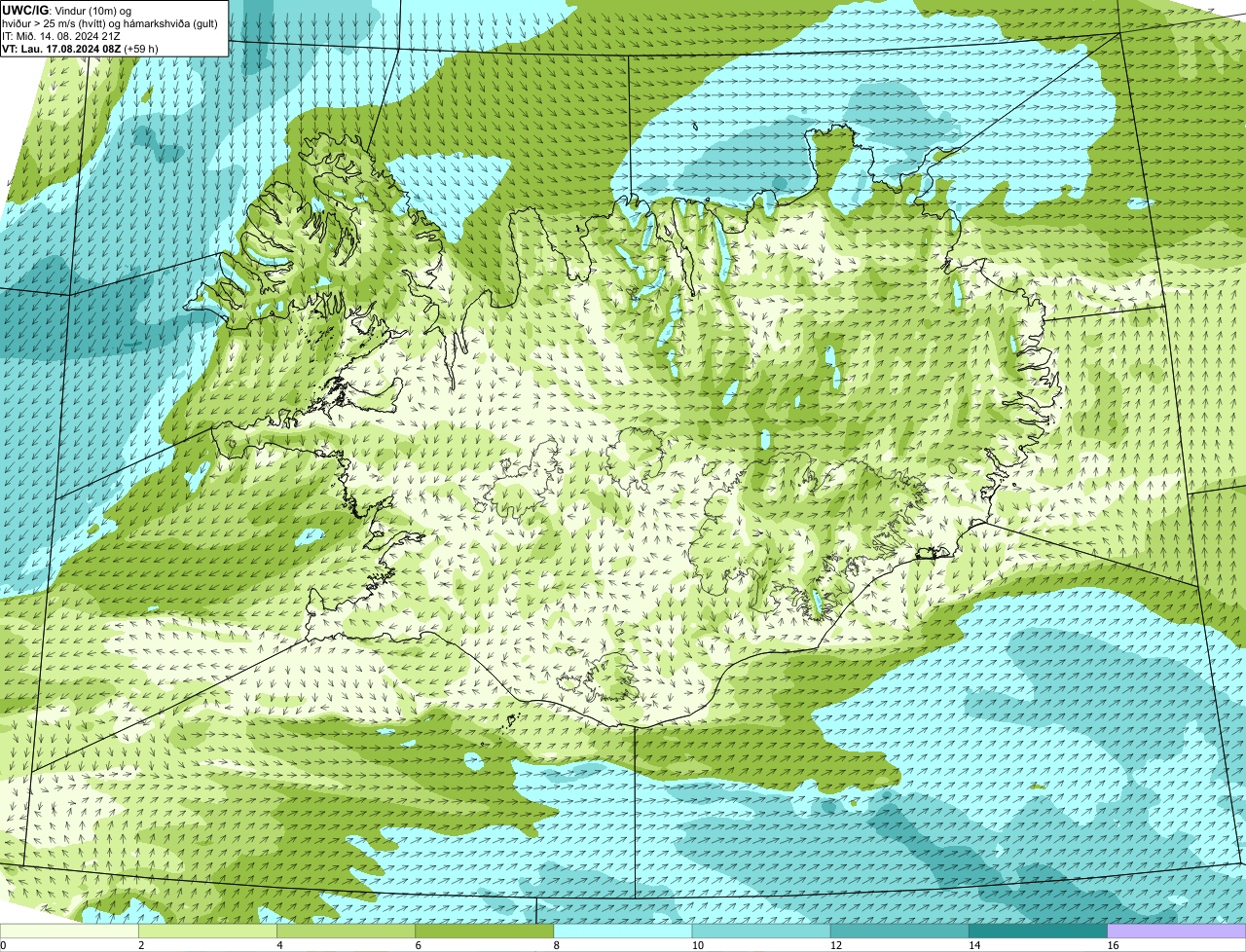Screen dimensions: 1246x952
Task: Click the legend scale label "6"
Action: pyautogui.click(x=419, y=945)
